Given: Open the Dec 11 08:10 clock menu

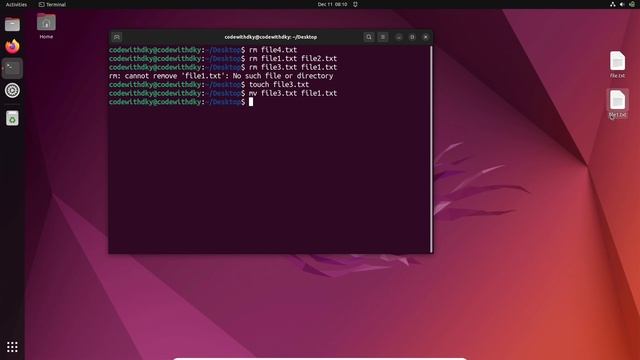Looking at the screenshot, I should click(332, 4).
